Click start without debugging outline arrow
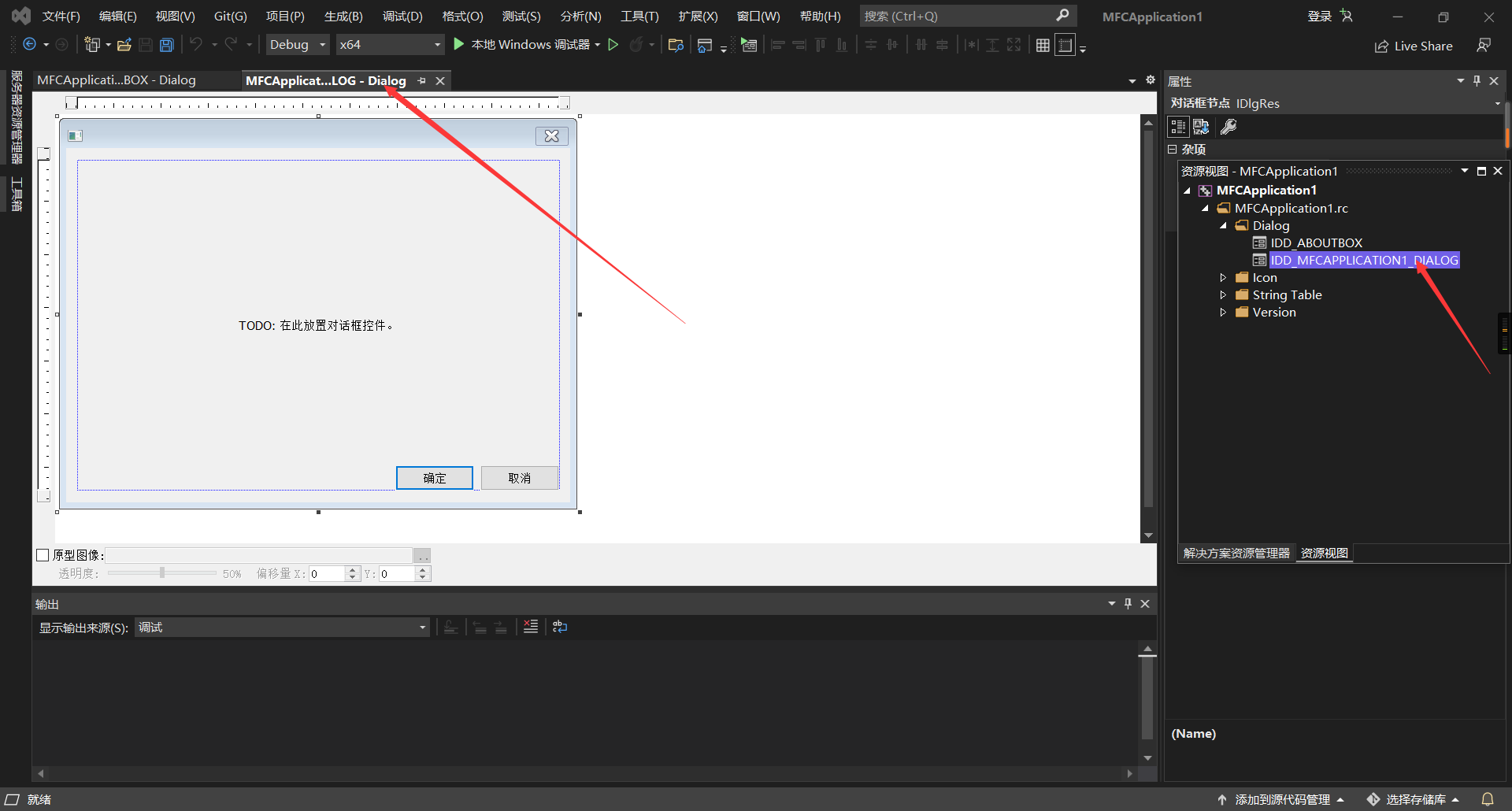The width and height of the screenshot is (1512, 811). (613, 45)
